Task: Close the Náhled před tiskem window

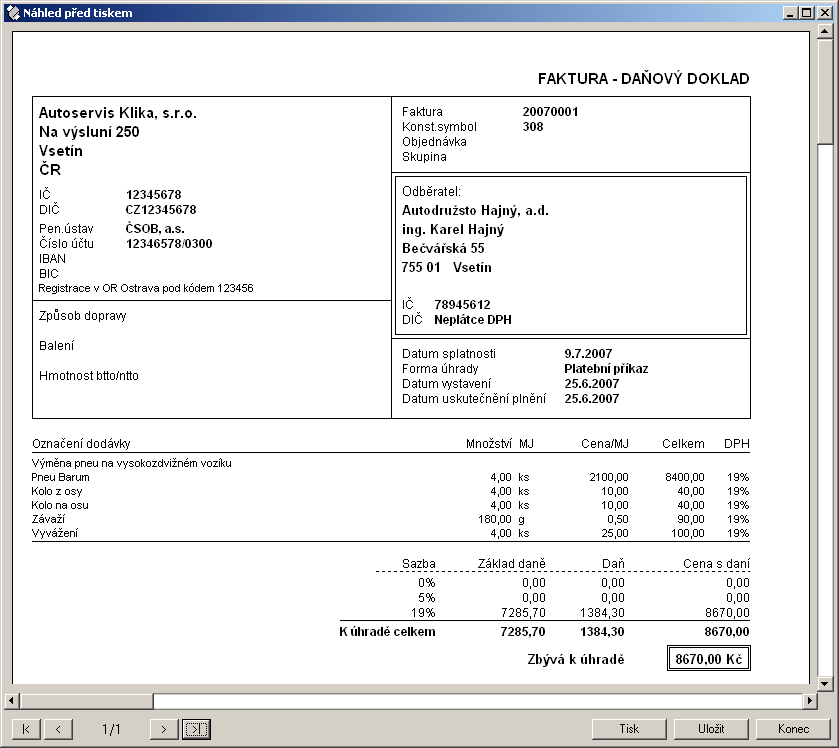Action: click(x=825, y=13)
